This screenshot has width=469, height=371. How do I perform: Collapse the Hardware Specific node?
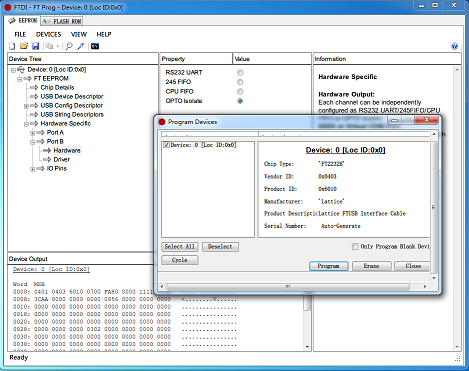coord(26,124)
